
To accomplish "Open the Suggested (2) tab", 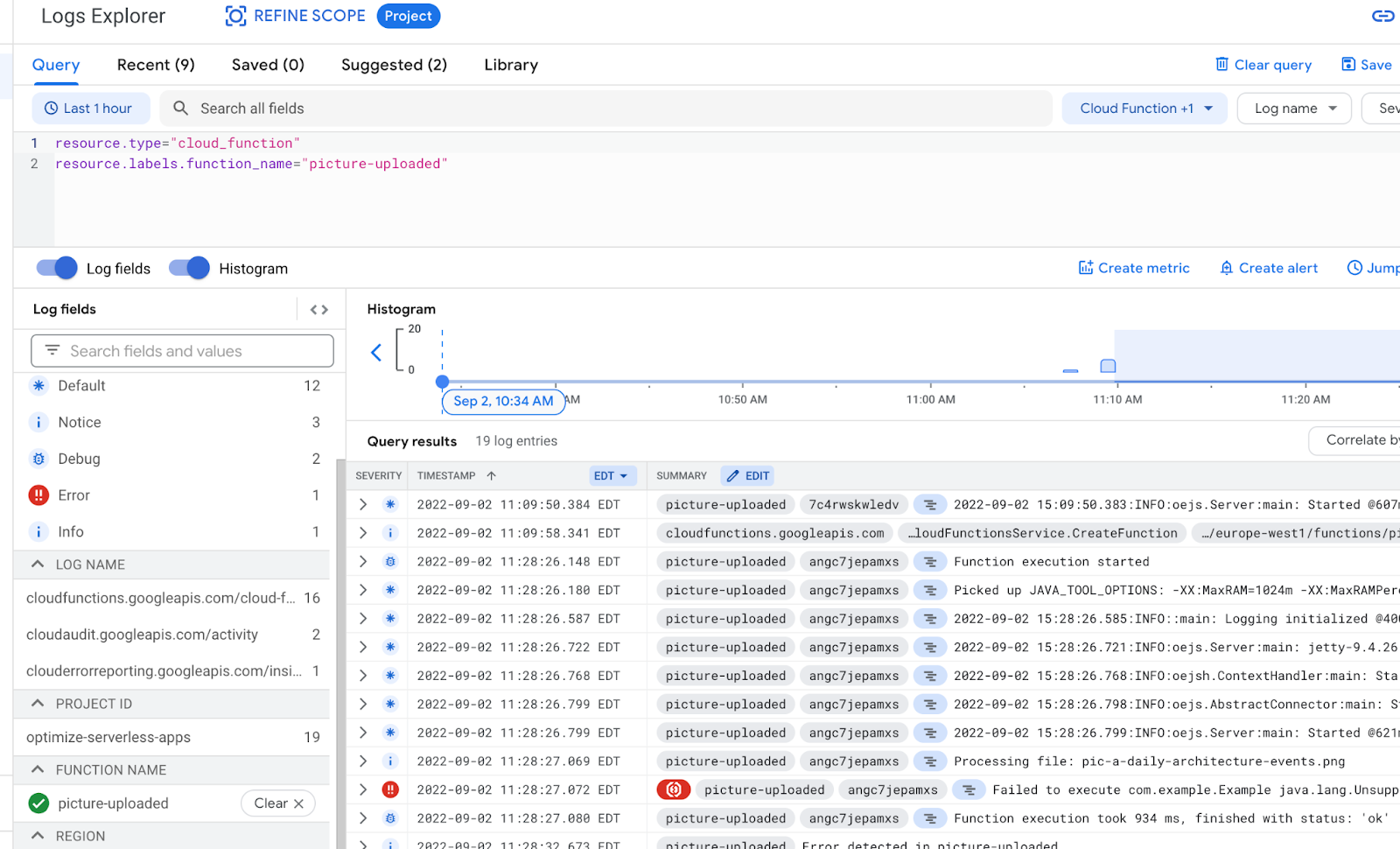I will click(x=394, y=65).
